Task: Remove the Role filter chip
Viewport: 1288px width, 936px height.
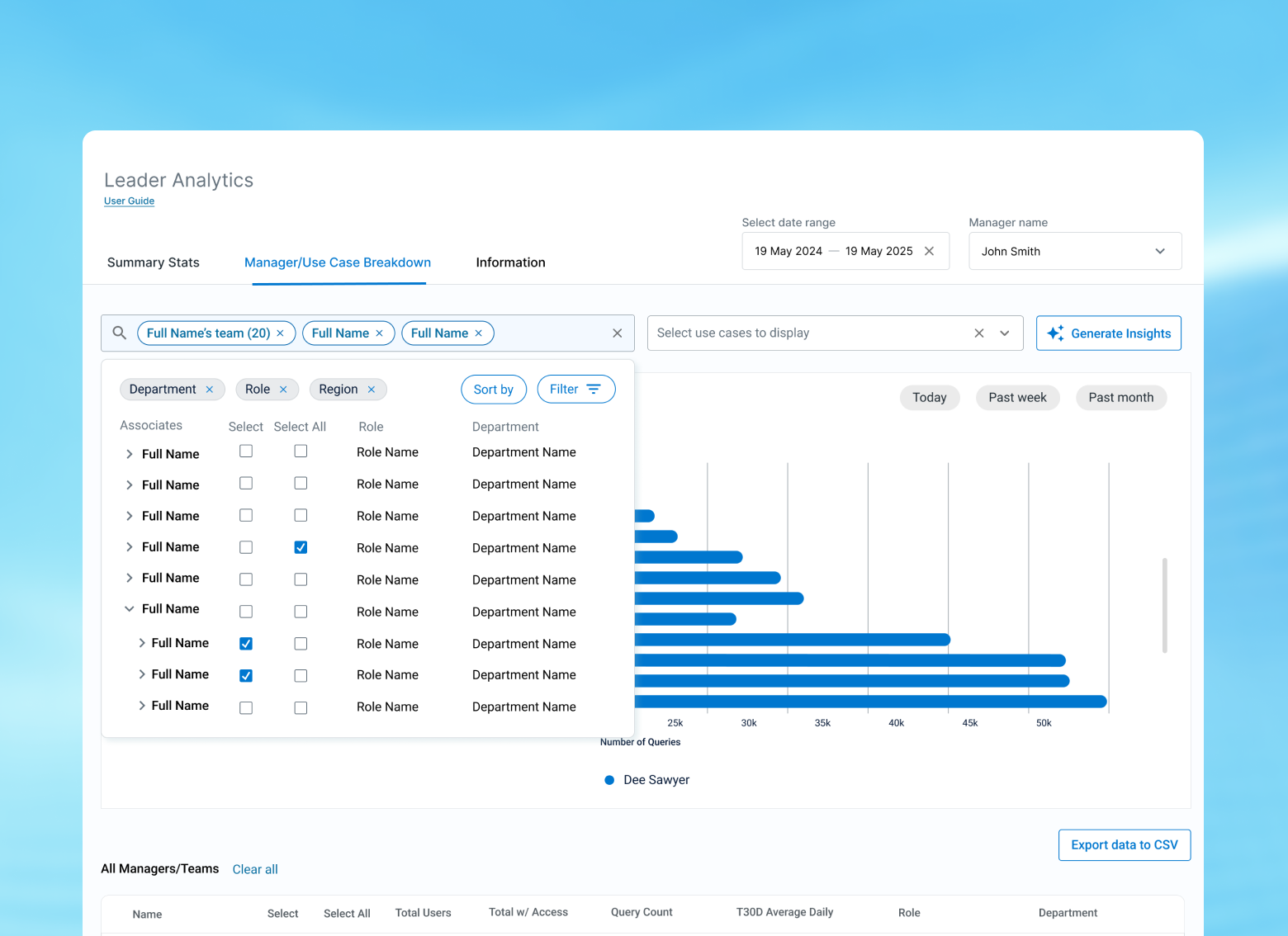Action: coord(283,390)
